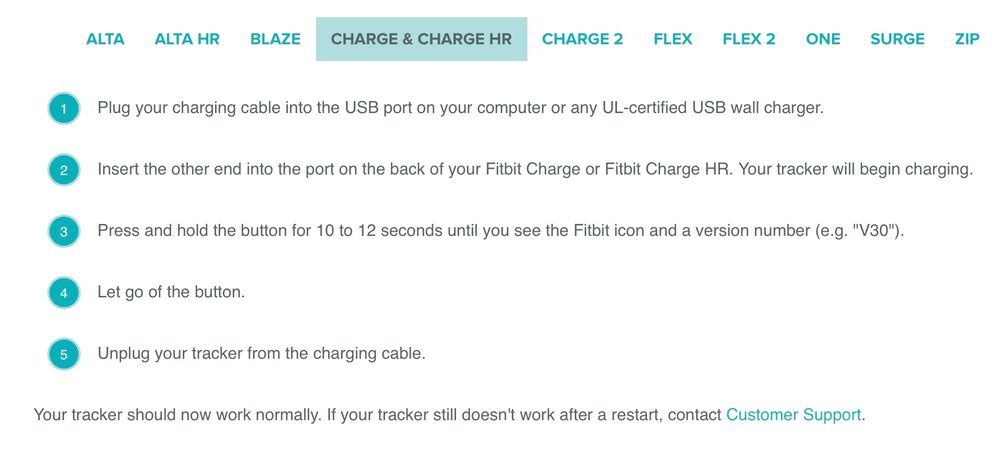Switch to the ALTA HR tab

click(x=187, y=39)
